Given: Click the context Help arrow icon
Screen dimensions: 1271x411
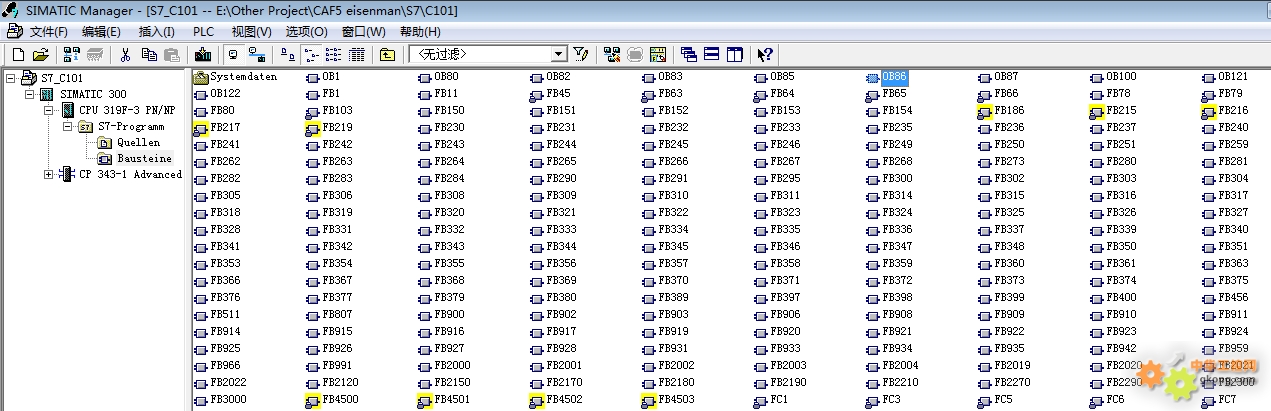Looking at the screenshot, I should point(764,53).
